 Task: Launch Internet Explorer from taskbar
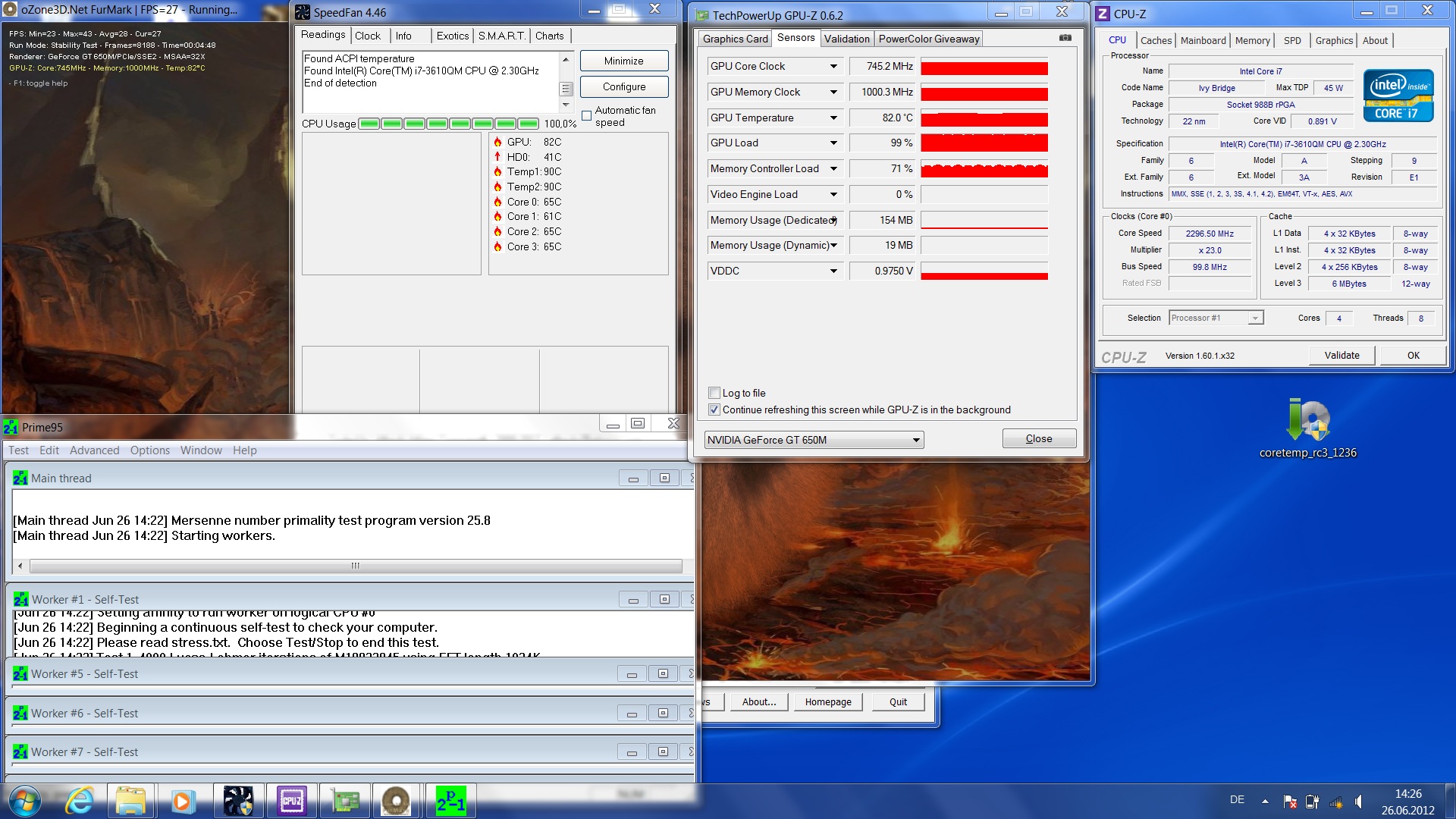pos(79,802)
